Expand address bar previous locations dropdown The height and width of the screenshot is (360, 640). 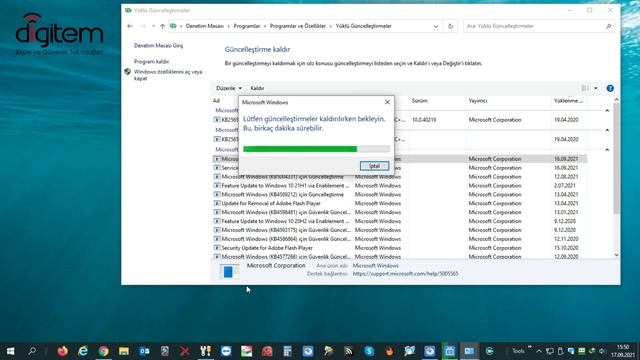pos(436,26)
